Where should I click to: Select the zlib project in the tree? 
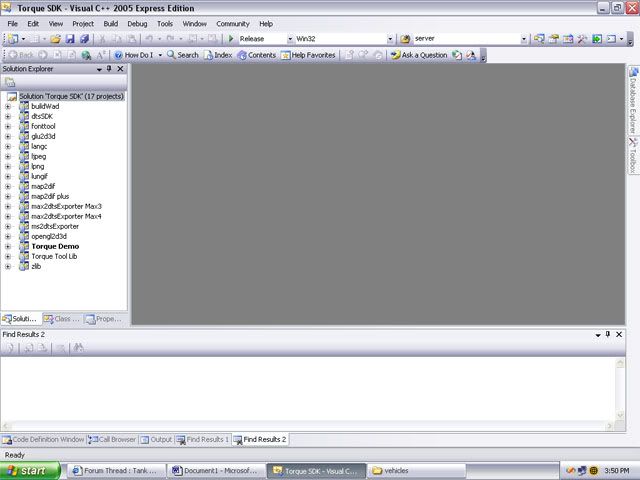click(x=38, y=266)
